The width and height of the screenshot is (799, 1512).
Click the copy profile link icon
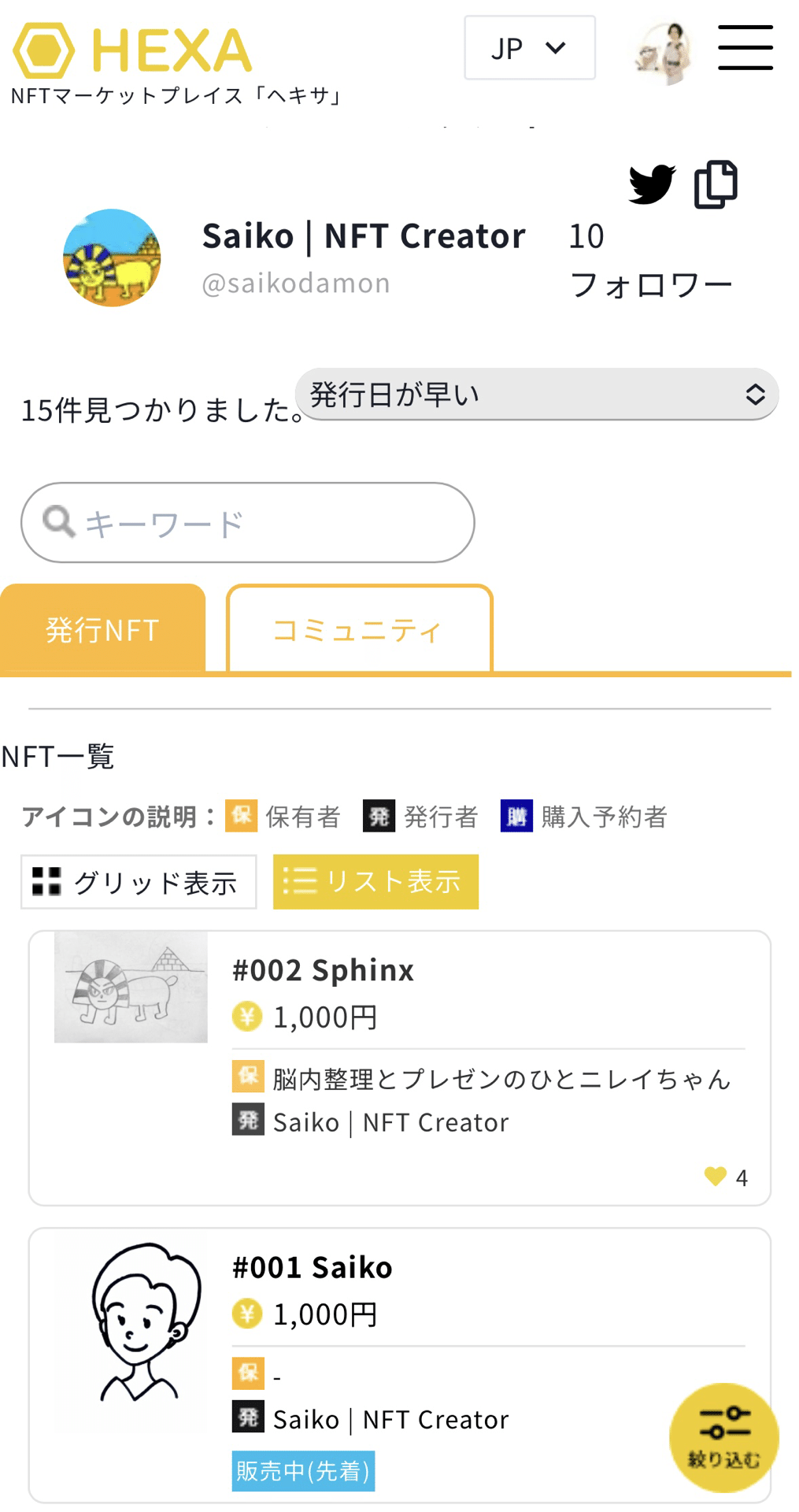(x=715, y=183)
